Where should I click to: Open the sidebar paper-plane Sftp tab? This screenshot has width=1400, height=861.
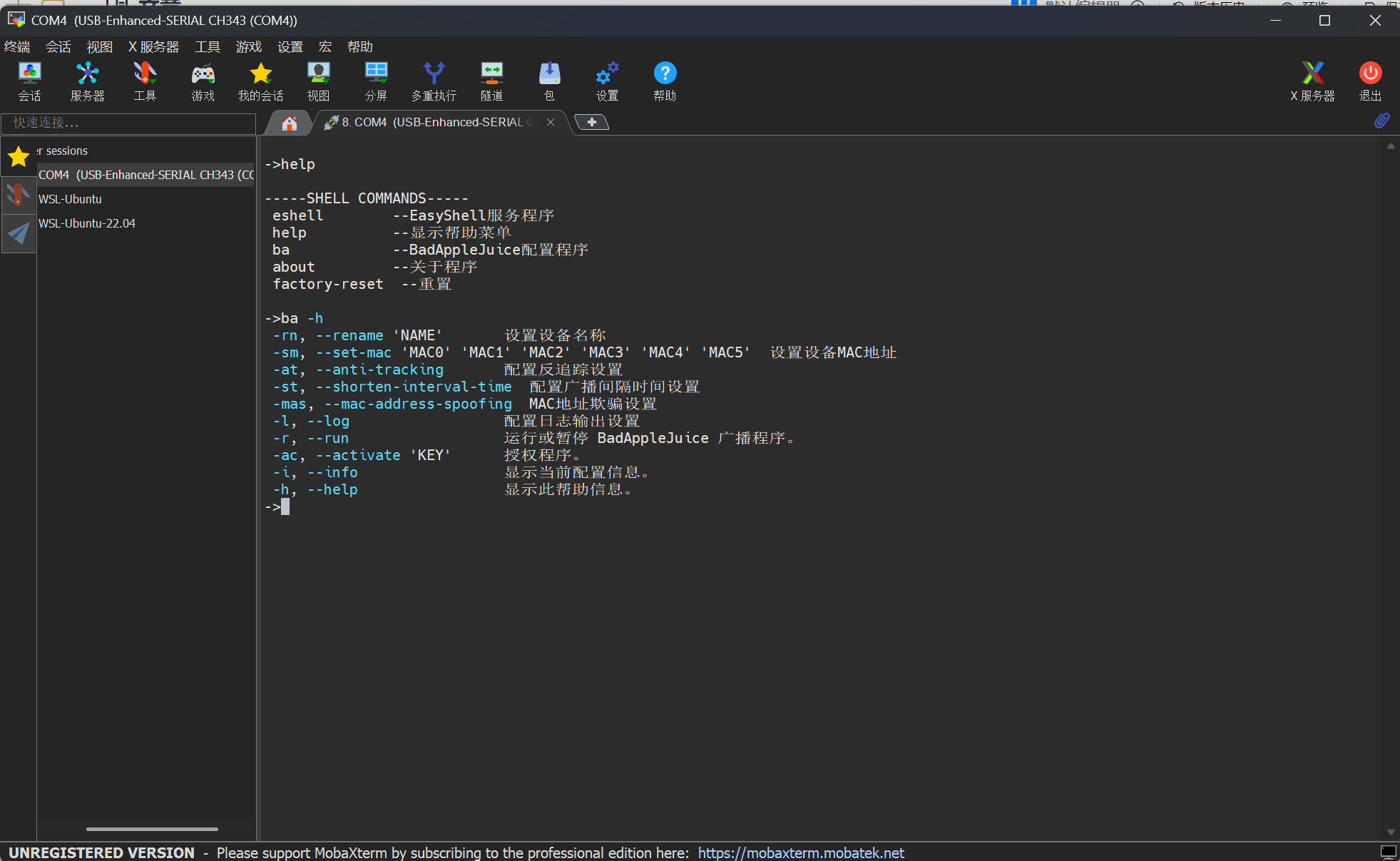(x=19, y=233)
